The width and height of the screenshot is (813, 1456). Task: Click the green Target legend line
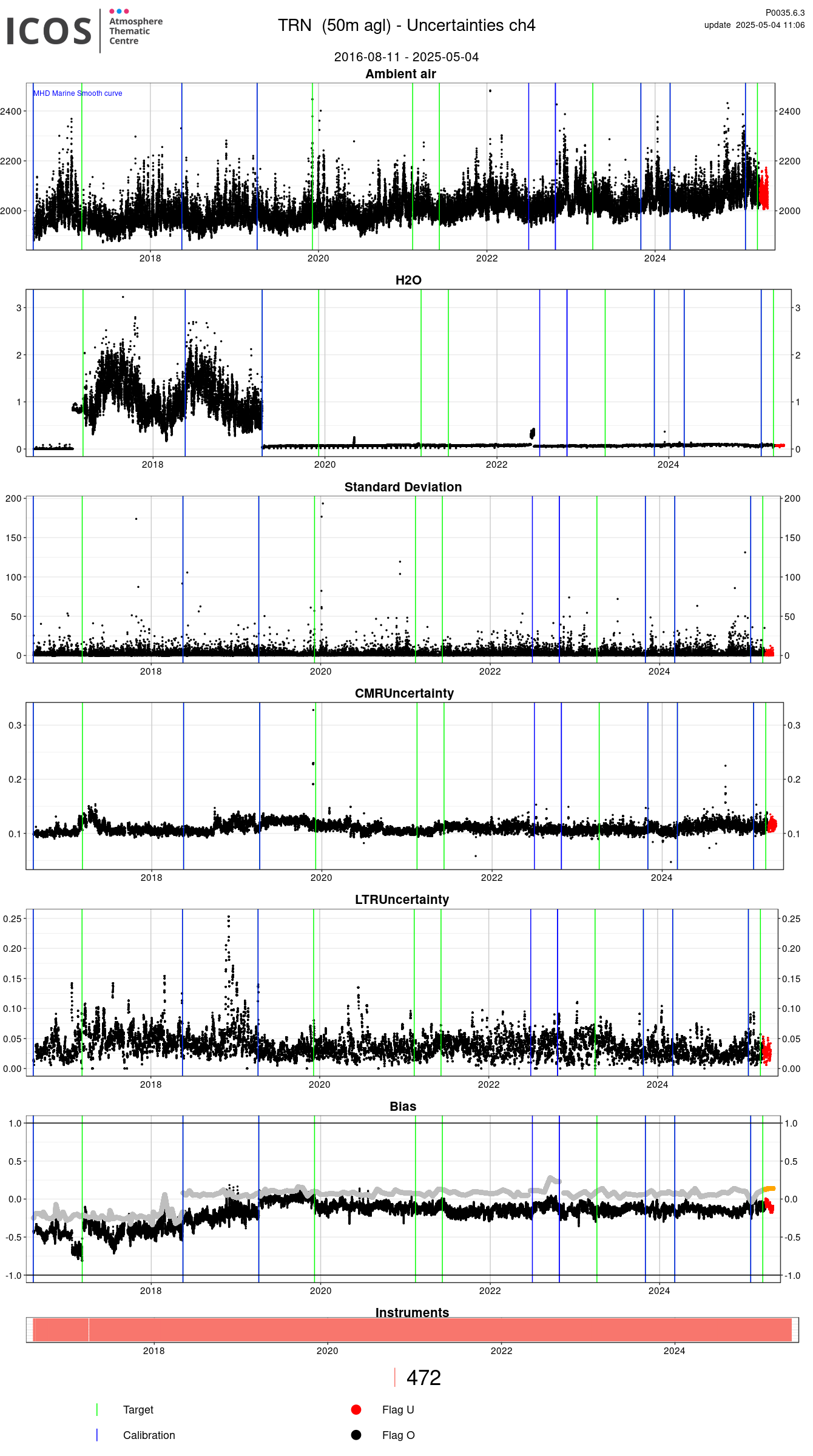coord(97,1409)
